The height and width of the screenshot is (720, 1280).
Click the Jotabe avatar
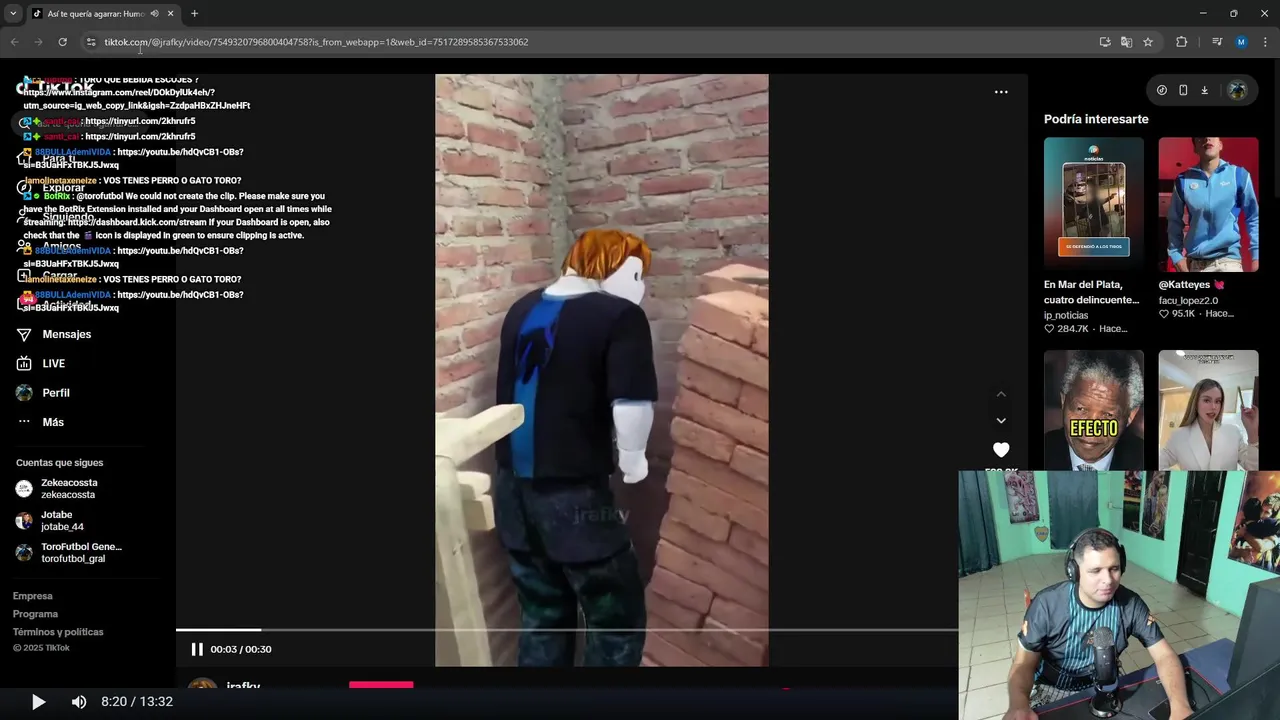[x=24, y=521]
